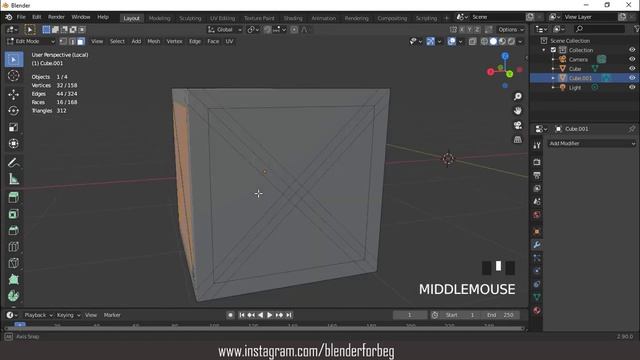
Task: Click the current frame number field
Action: [410, 315]
